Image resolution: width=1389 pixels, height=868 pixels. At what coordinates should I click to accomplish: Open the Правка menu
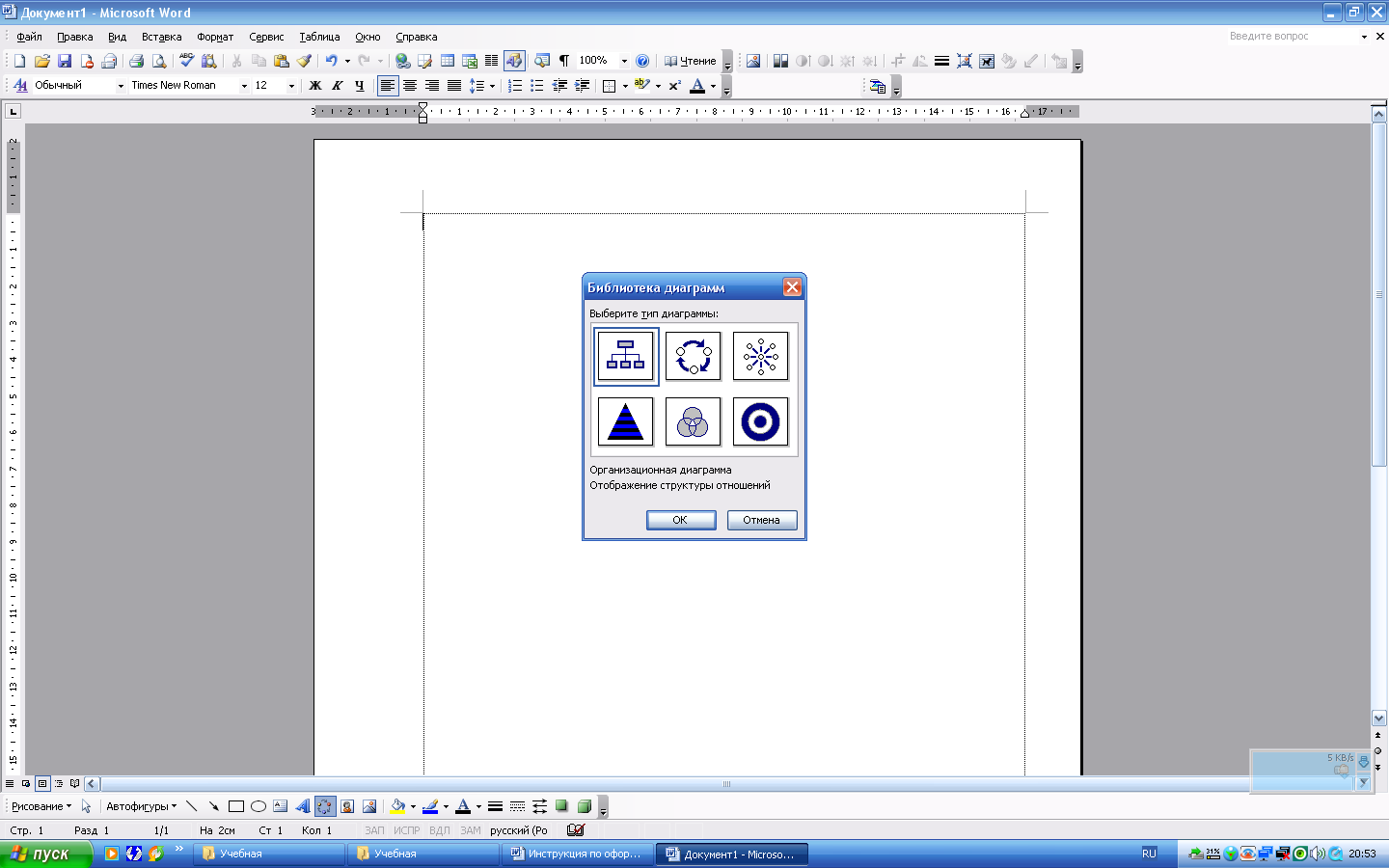(x=74, y=37)
